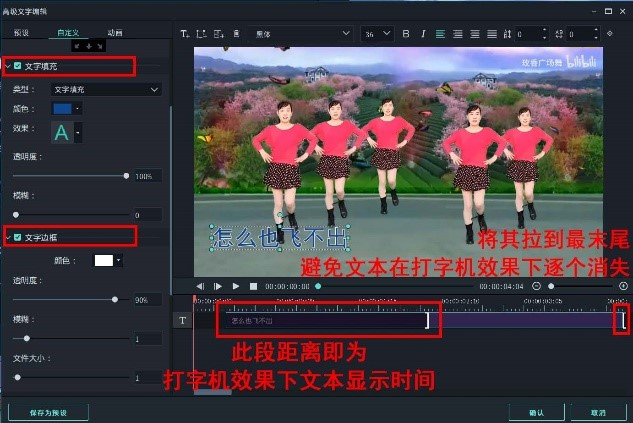The image size is (633, 423).
Task: Justify the text alignment
Action: tap(492, 34)
